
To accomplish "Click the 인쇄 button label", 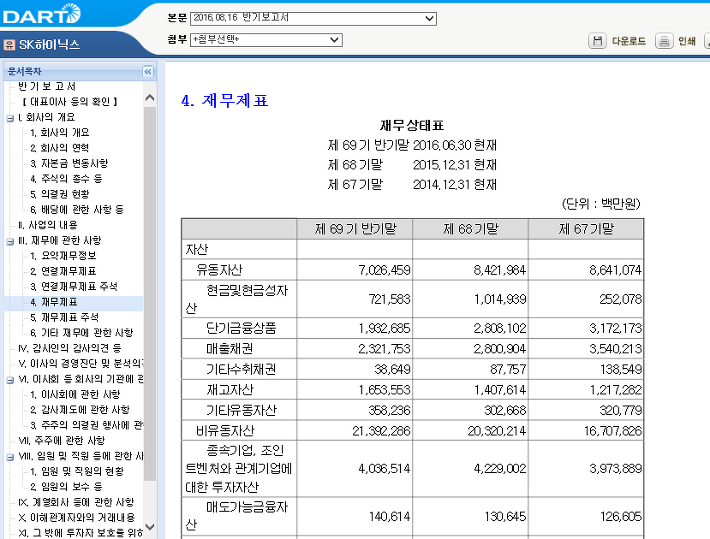I will [687, 41].
